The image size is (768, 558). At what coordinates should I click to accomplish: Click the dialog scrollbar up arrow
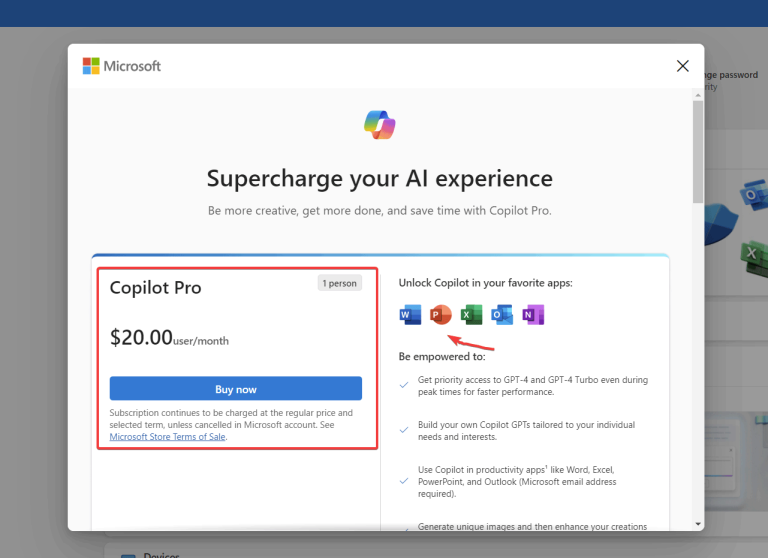click(x=697, y=95)
